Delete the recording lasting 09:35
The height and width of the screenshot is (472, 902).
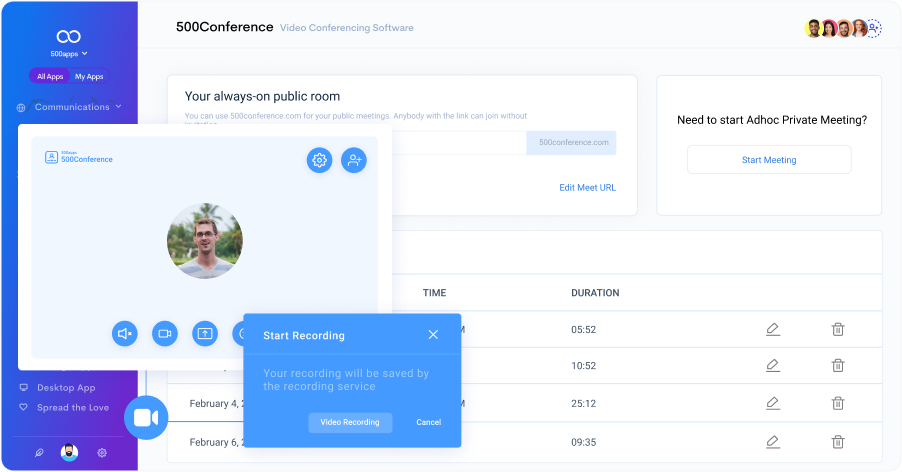pyautogui.click(x=838, y=441)
